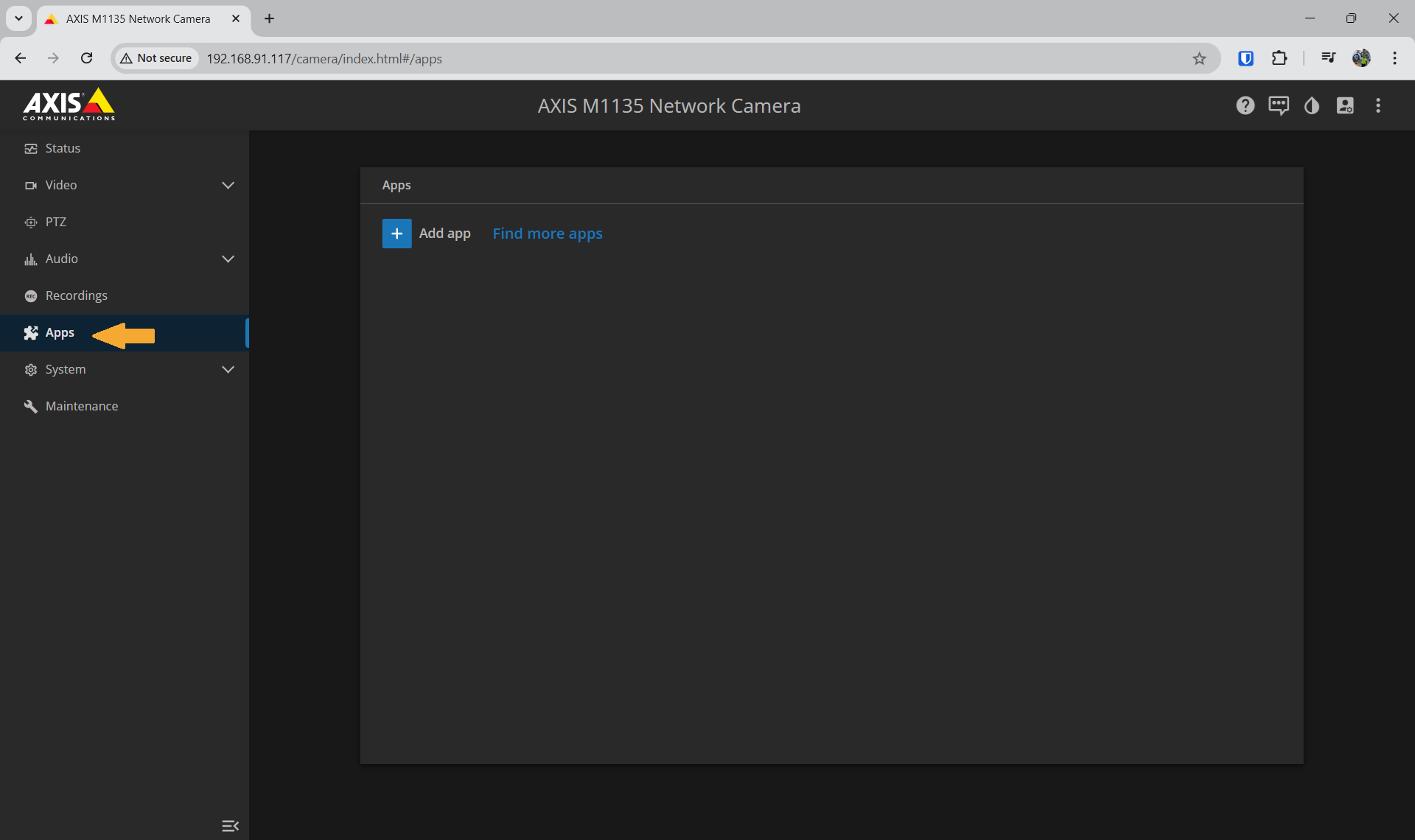Open the feedback speech bubble icon

coord(1279,105)
